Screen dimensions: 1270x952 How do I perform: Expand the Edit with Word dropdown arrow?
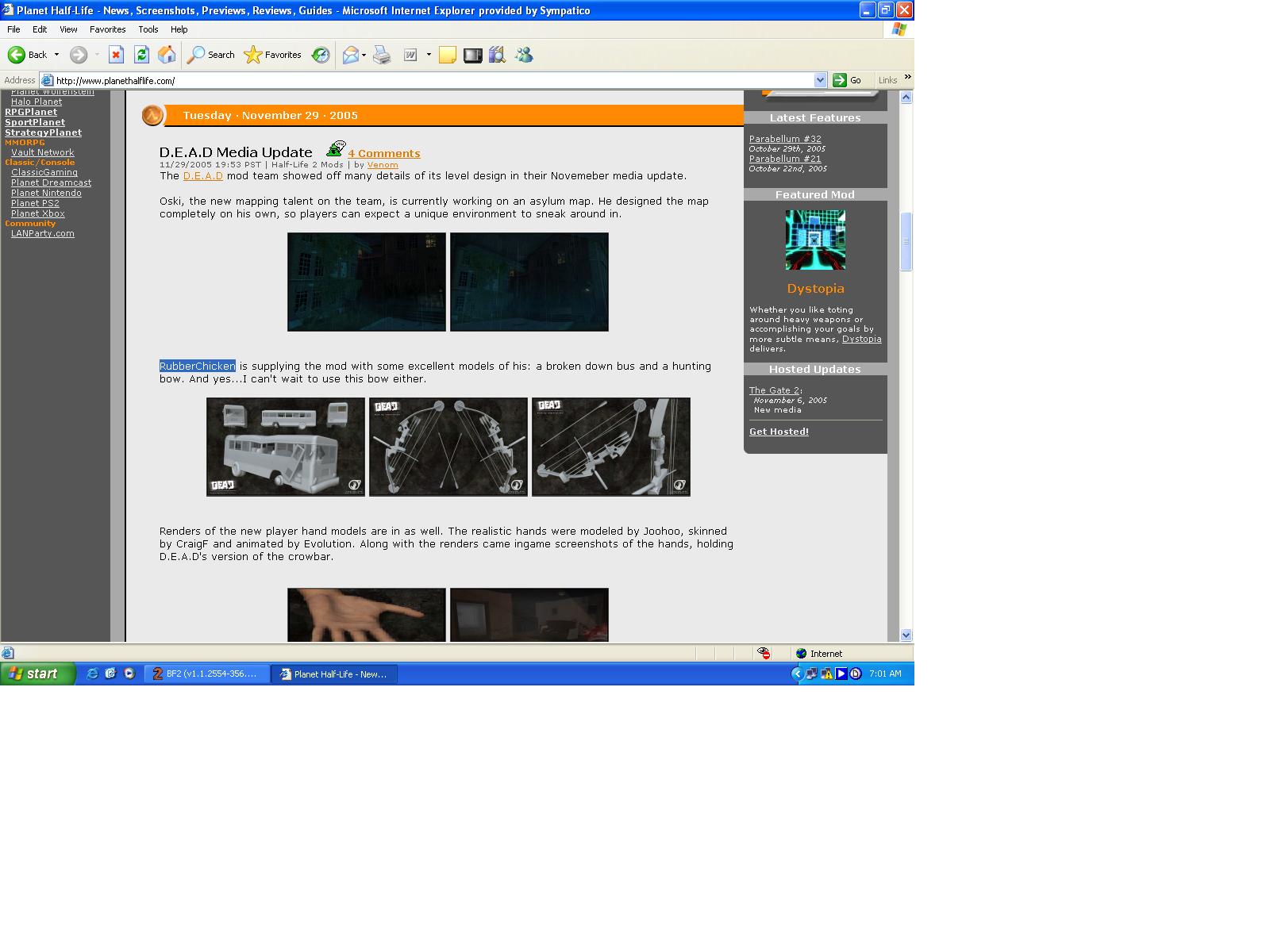[429, 55]
